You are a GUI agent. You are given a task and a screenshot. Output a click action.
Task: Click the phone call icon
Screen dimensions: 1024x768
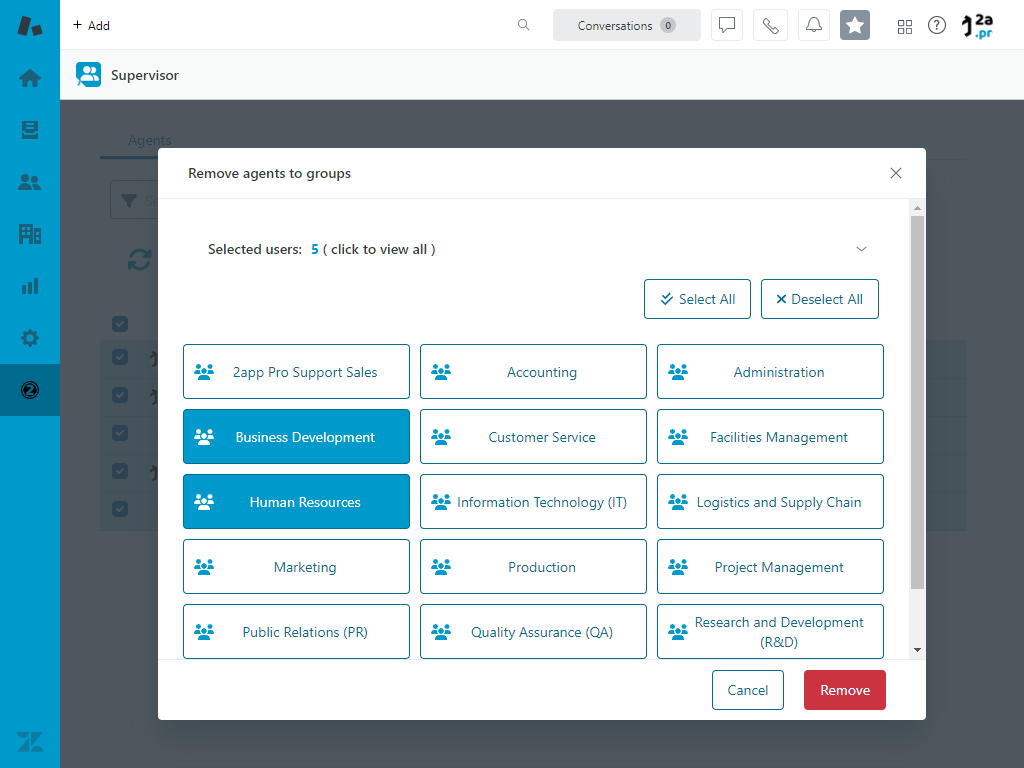click(770, 26)
